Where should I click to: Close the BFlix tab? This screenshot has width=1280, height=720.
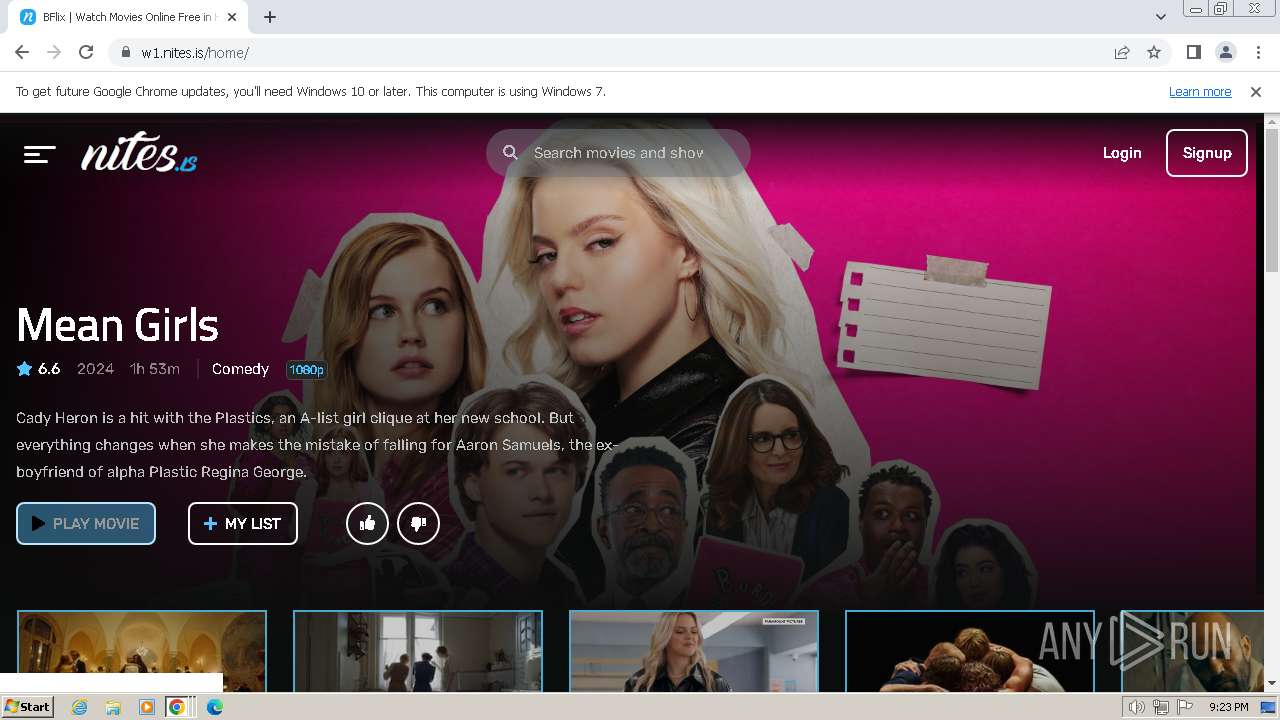point(232,17)
